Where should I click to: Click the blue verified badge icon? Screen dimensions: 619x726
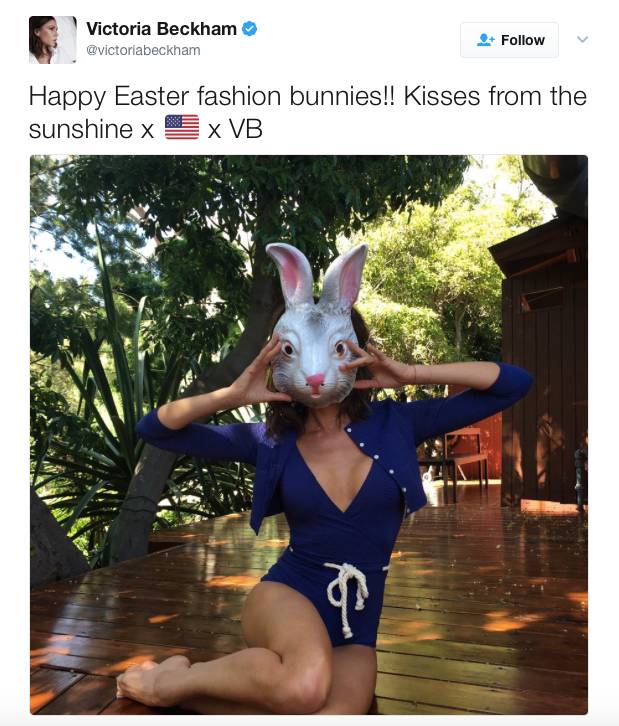click(250, 29)
